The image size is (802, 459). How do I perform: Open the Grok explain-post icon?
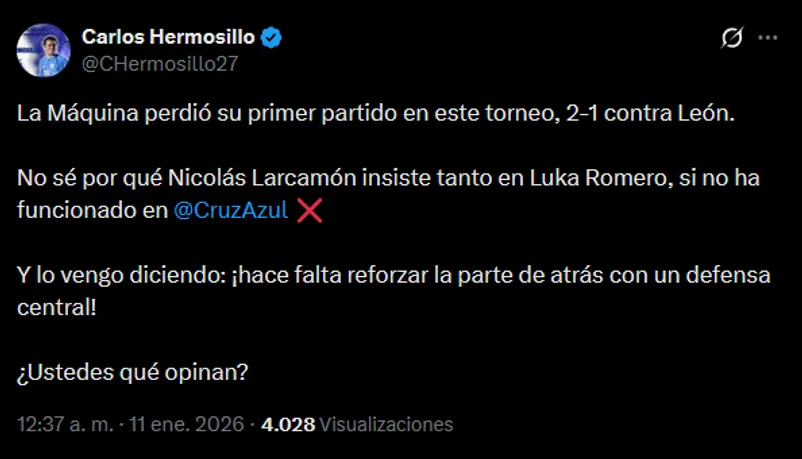[x=732, y=39]
